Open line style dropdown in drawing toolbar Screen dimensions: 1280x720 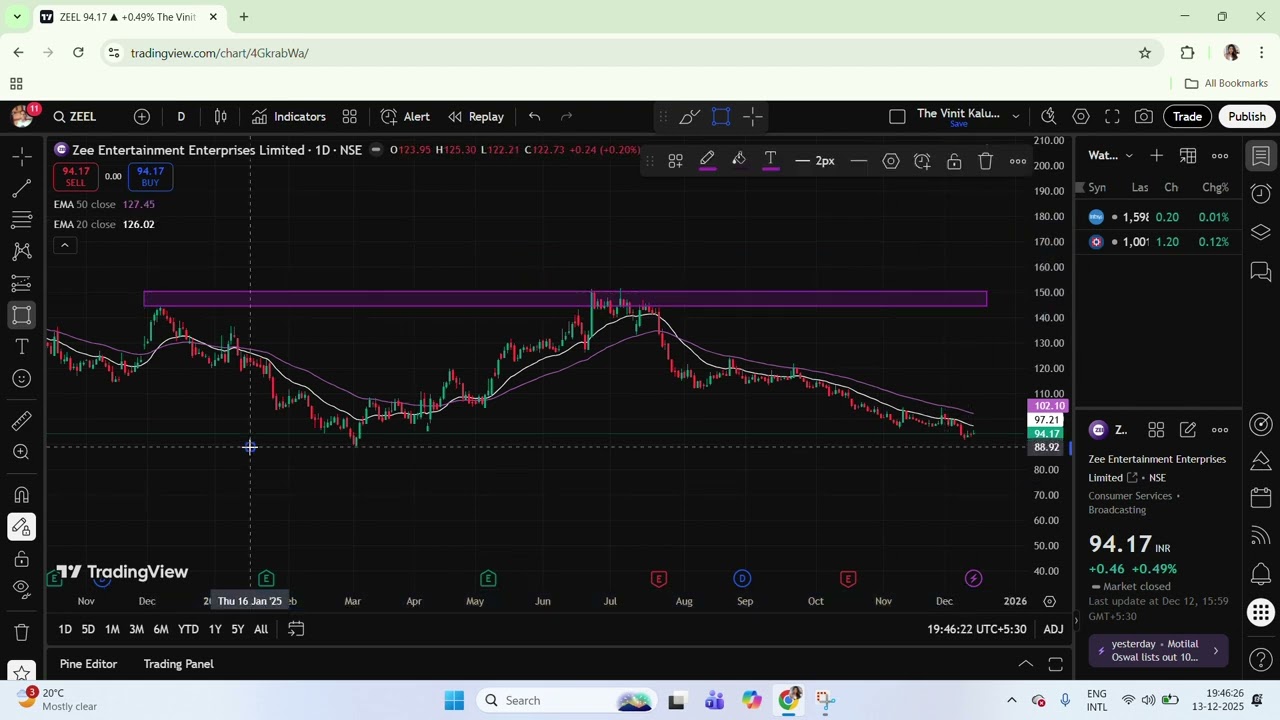858,161
